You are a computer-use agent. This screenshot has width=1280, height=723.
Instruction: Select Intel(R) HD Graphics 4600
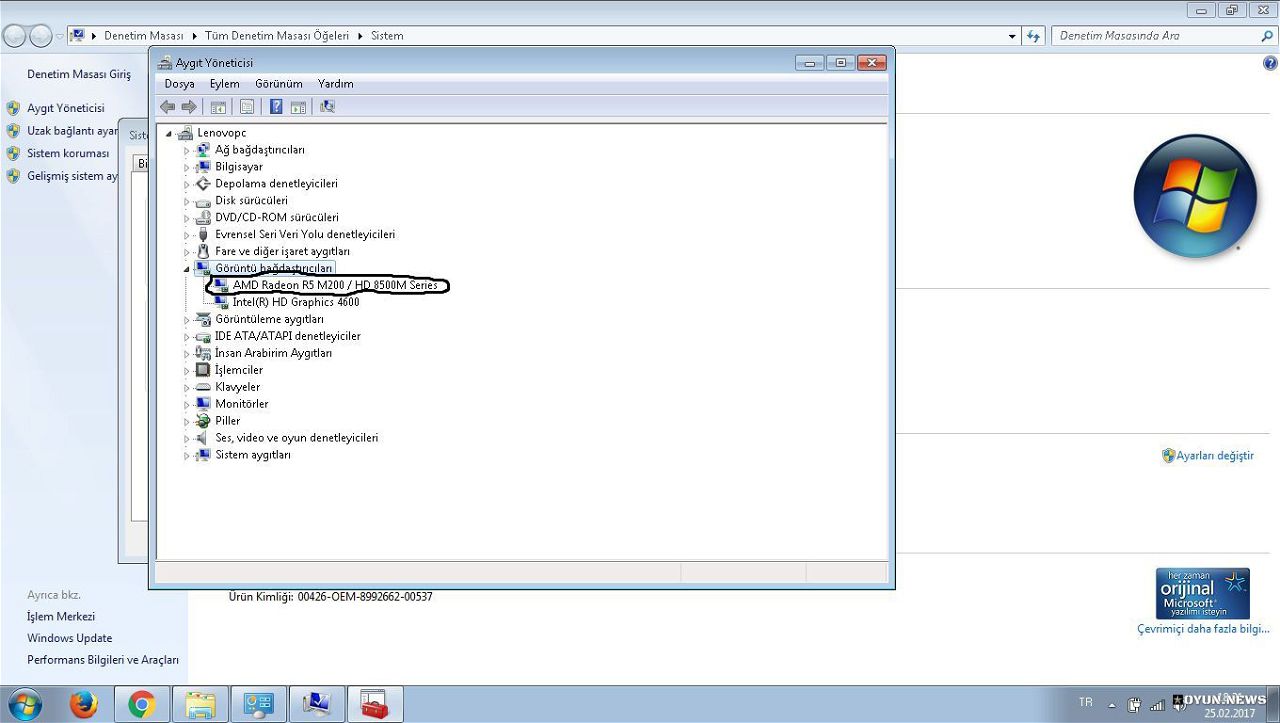[296, 302]
